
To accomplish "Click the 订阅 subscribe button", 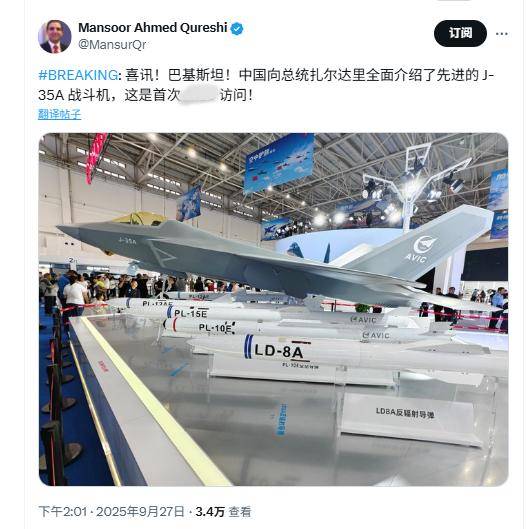I will point(460,33).
